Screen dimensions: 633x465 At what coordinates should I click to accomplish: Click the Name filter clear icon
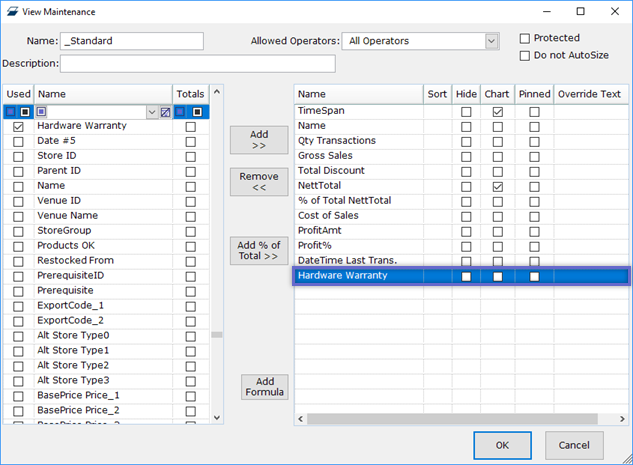(165, 112)
